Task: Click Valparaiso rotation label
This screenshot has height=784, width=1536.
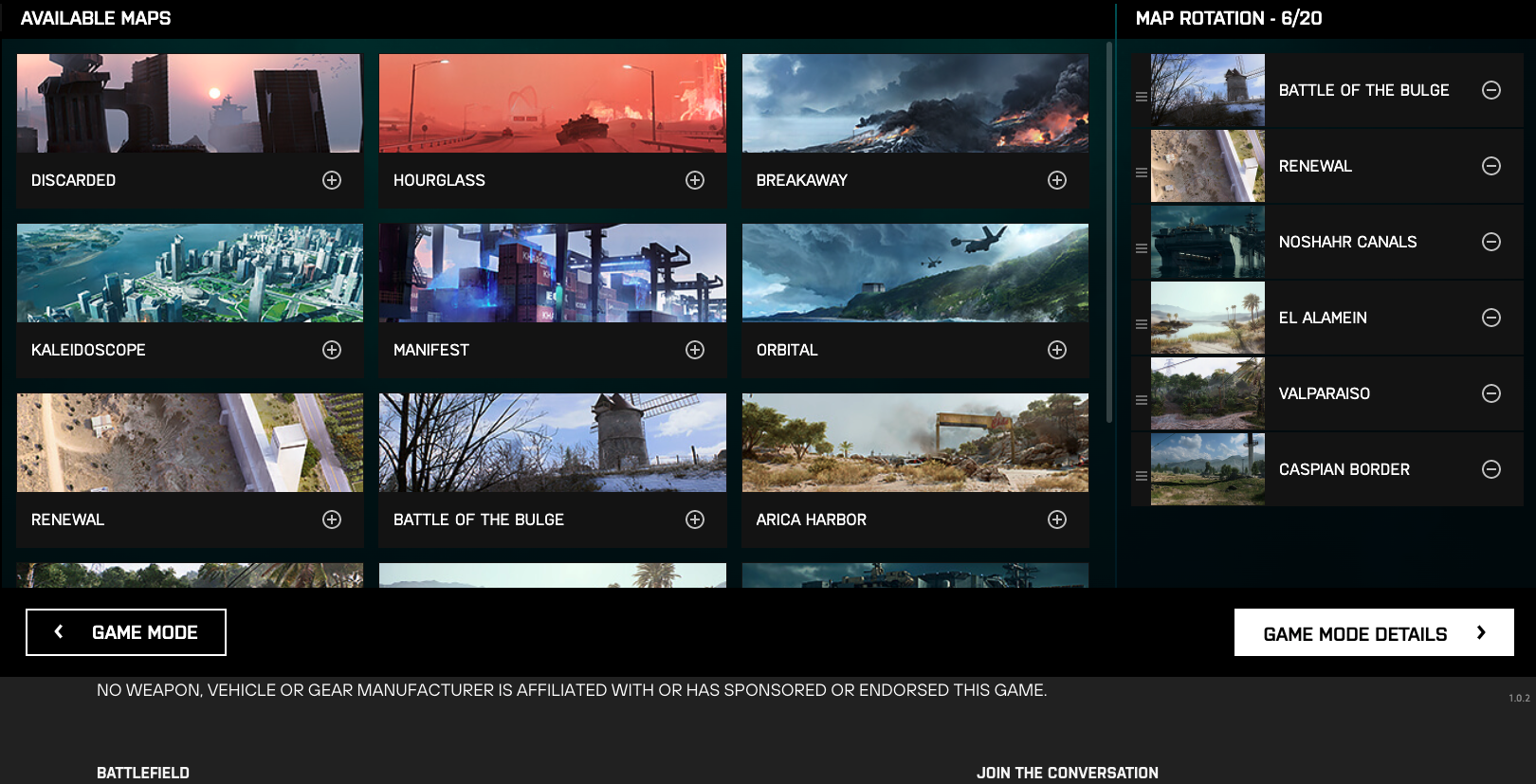Action: tap(1325, 393)
